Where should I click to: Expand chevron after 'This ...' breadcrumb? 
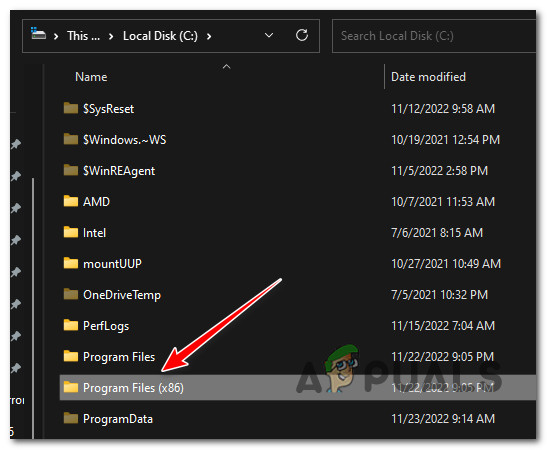111,36
